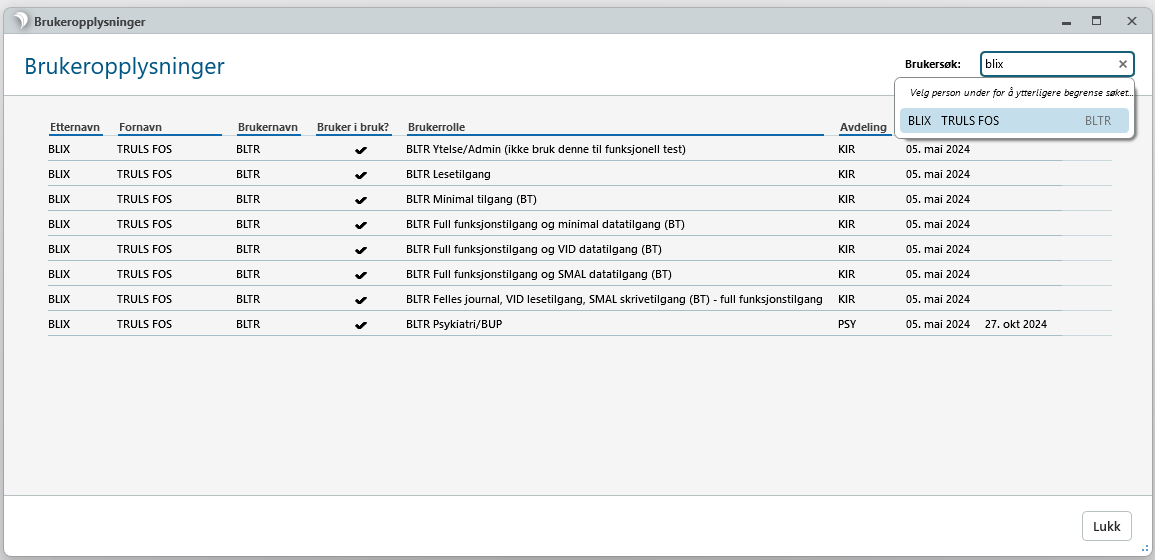Image resolution: width=1155 pixels, height=560 pixels.
Task: Click the application logo in title bar
Action: pyautogui.click(x=20, y=21)
